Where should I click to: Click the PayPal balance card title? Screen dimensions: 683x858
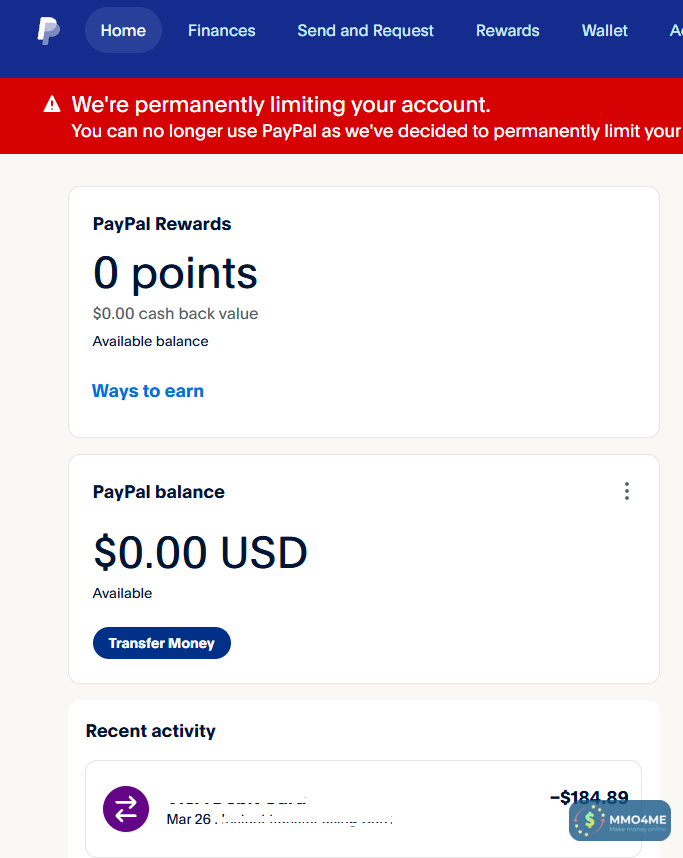(x=159, y=492)
